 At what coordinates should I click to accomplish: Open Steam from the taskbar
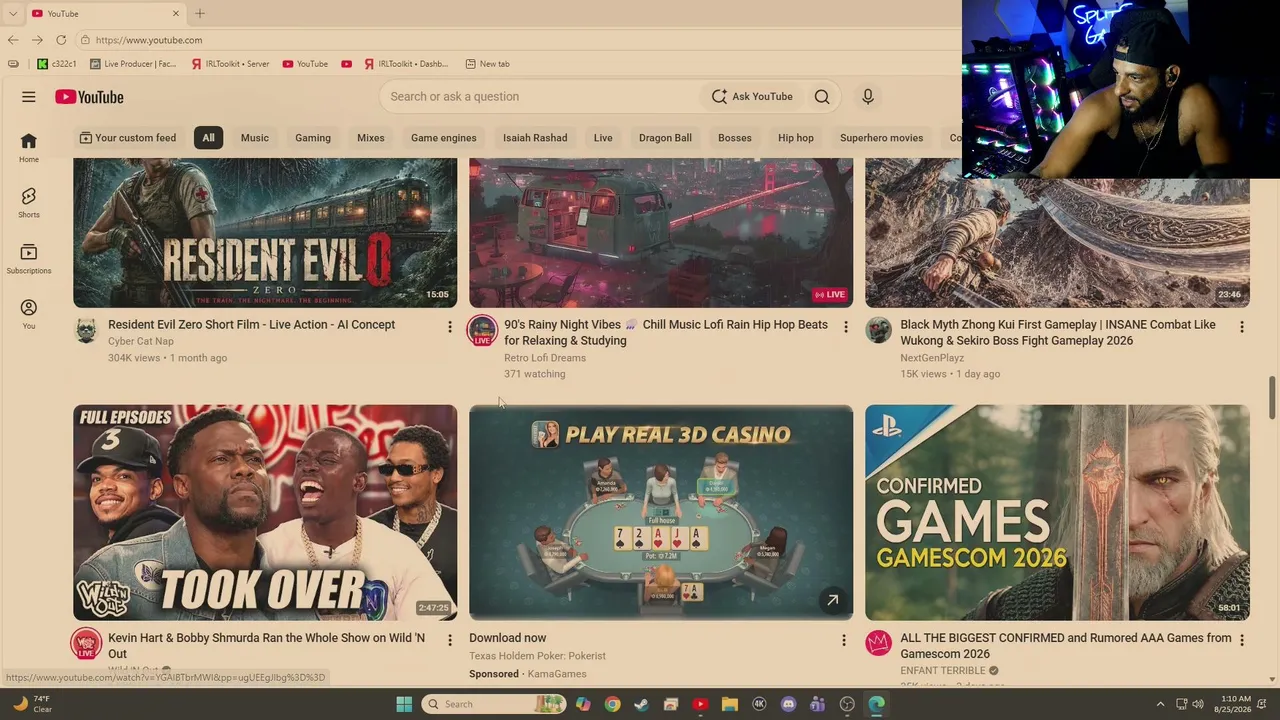click(x=641, y=704)
